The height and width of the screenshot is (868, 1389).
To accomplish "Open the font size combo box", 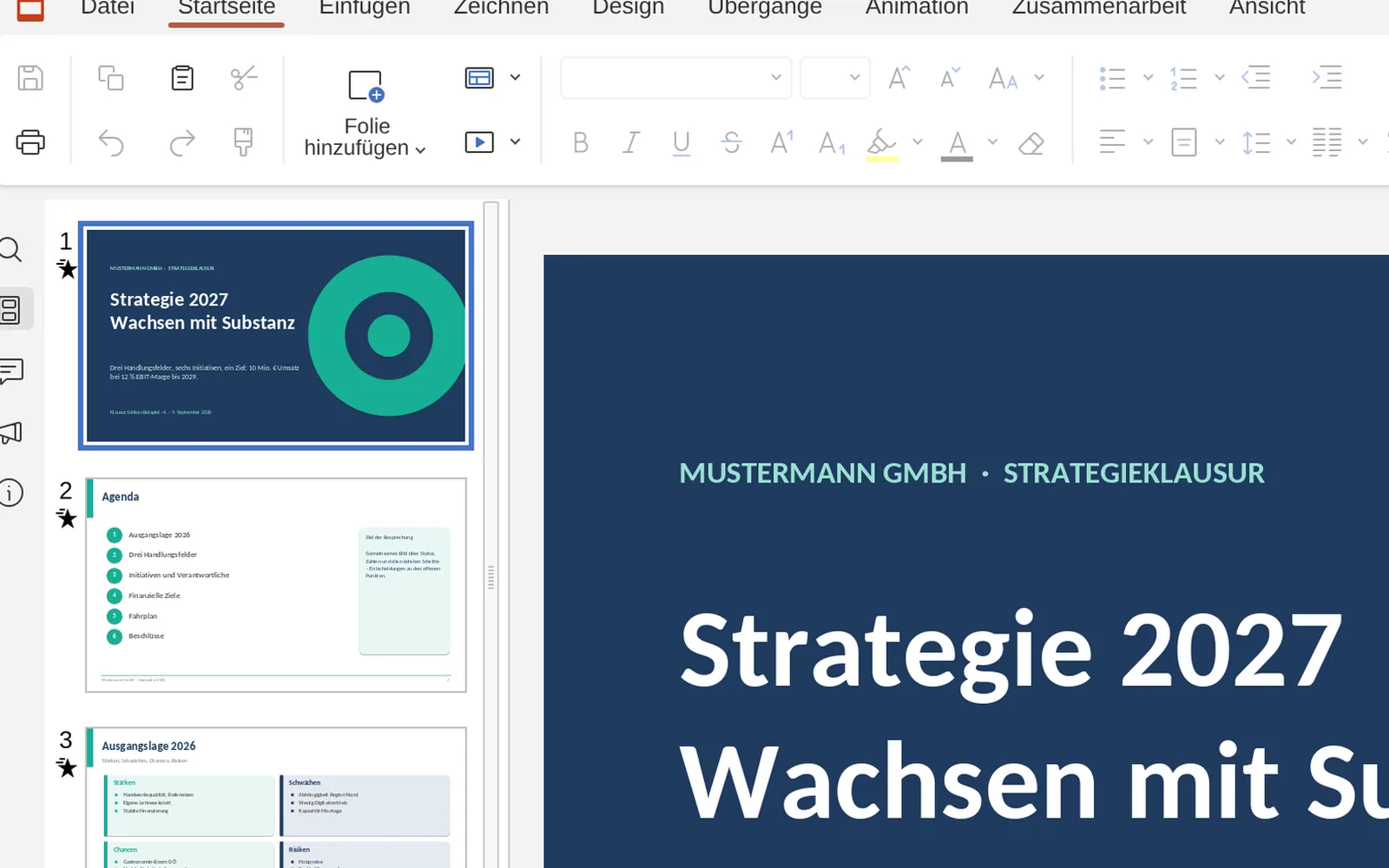I will point(834,78).
